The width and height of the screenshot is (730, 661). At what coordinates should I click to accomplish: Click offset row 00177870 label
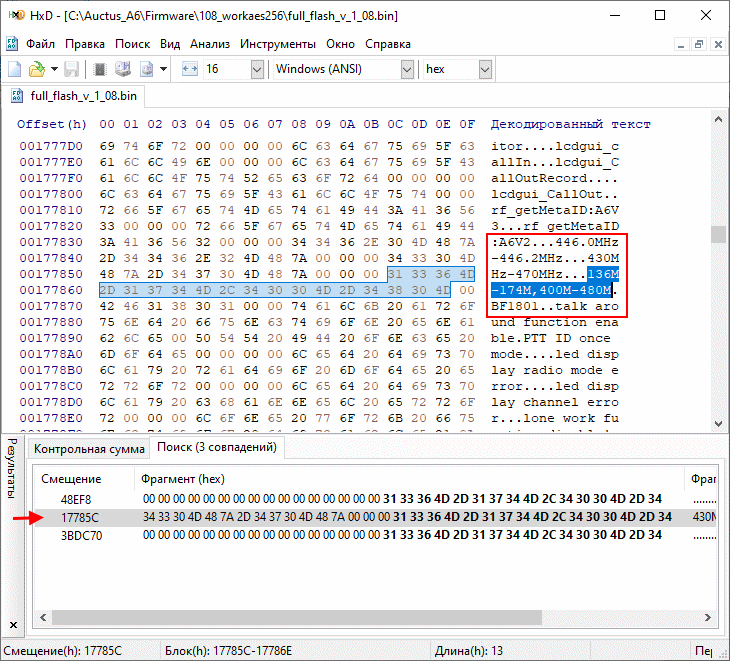pos(51,306)
